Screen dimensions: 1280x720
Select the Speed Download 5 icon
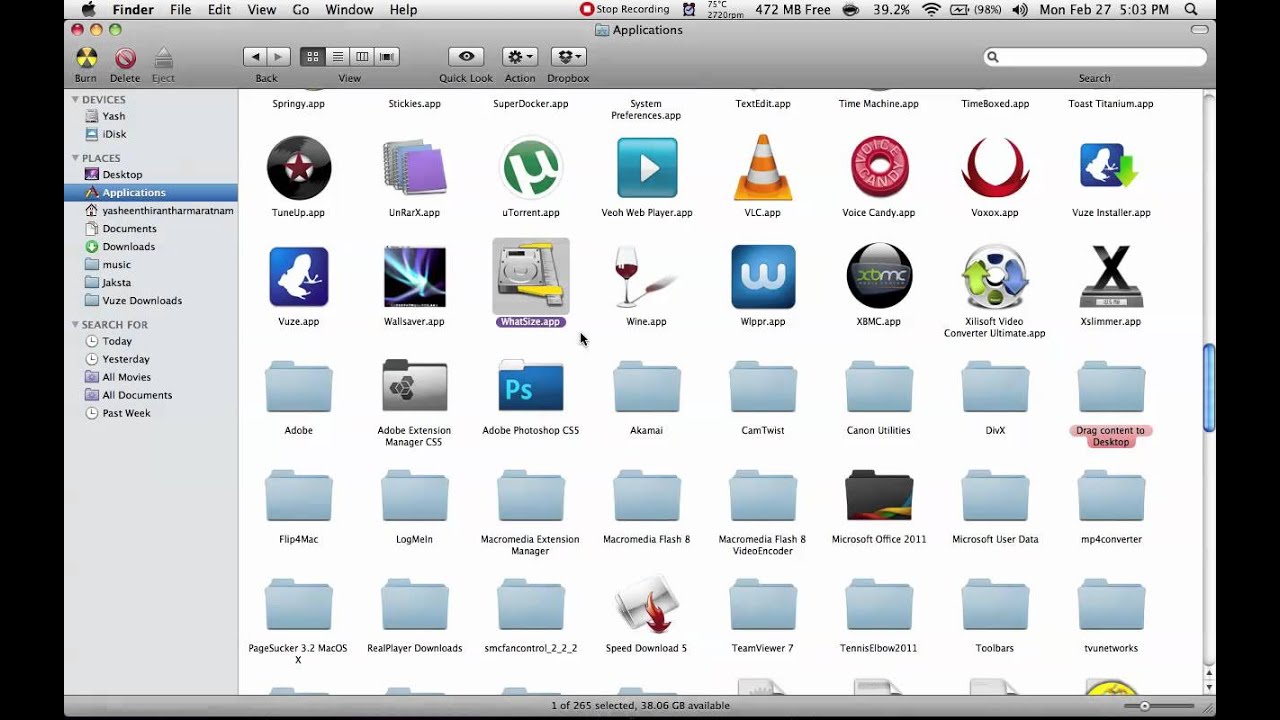tap(646, 604)
